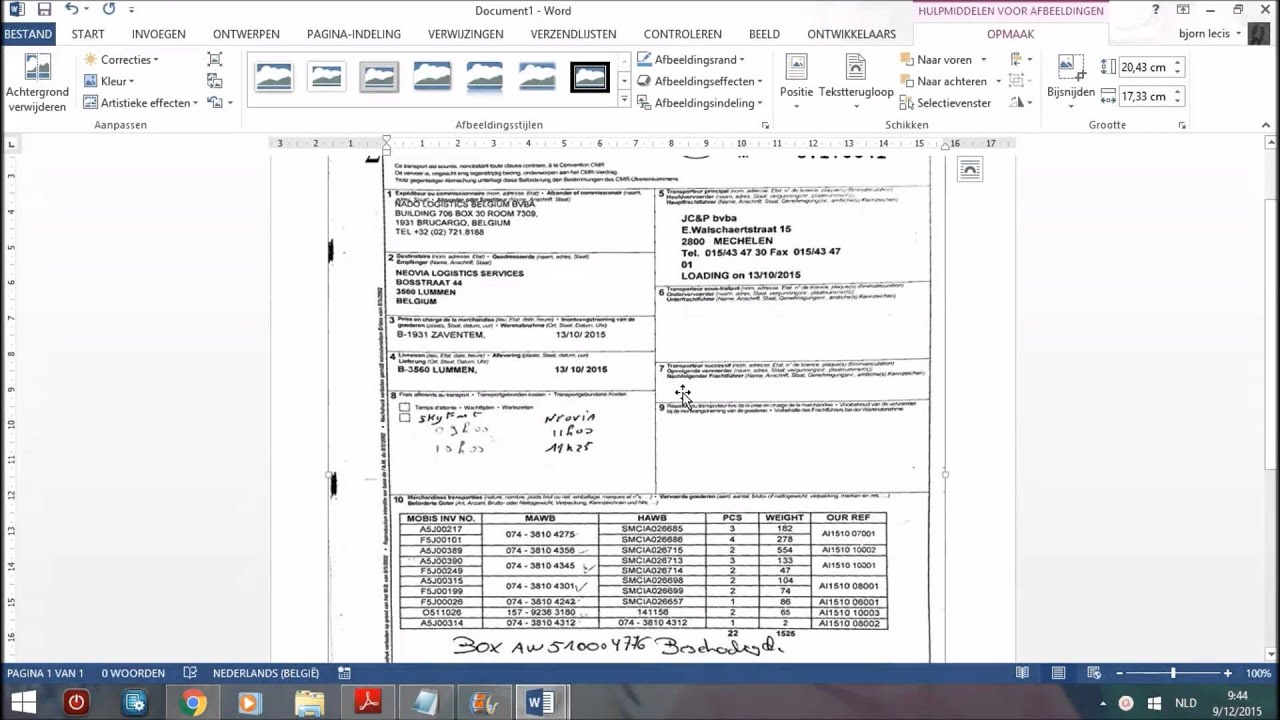This screenshot has width=1280, height=720.
Task: Switch to the VERZENDLIJSTEN tab
Action: click(573, 34)
